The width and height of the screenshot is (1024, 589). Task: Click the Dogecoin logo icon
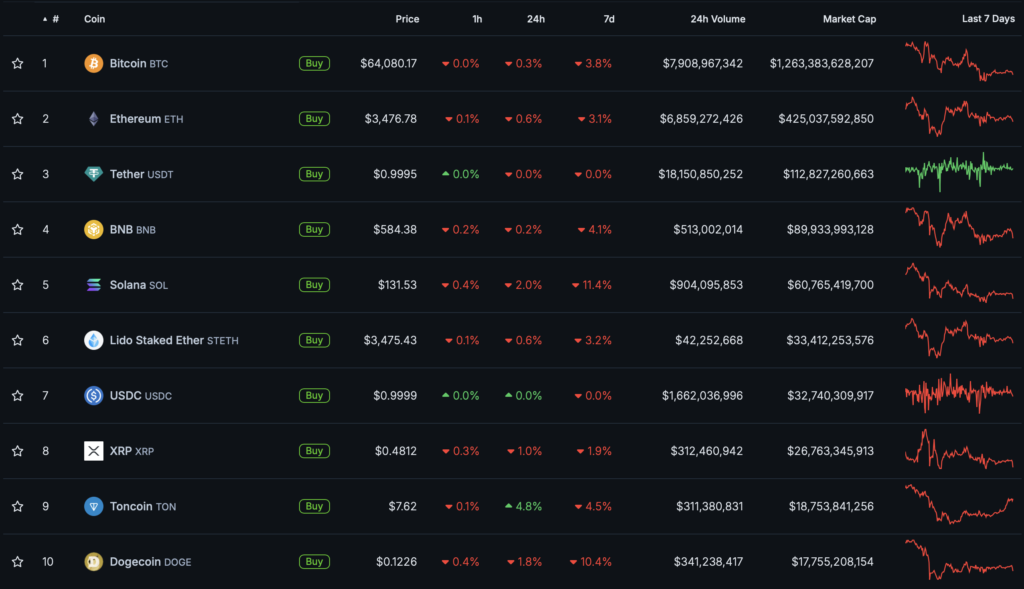93,561
